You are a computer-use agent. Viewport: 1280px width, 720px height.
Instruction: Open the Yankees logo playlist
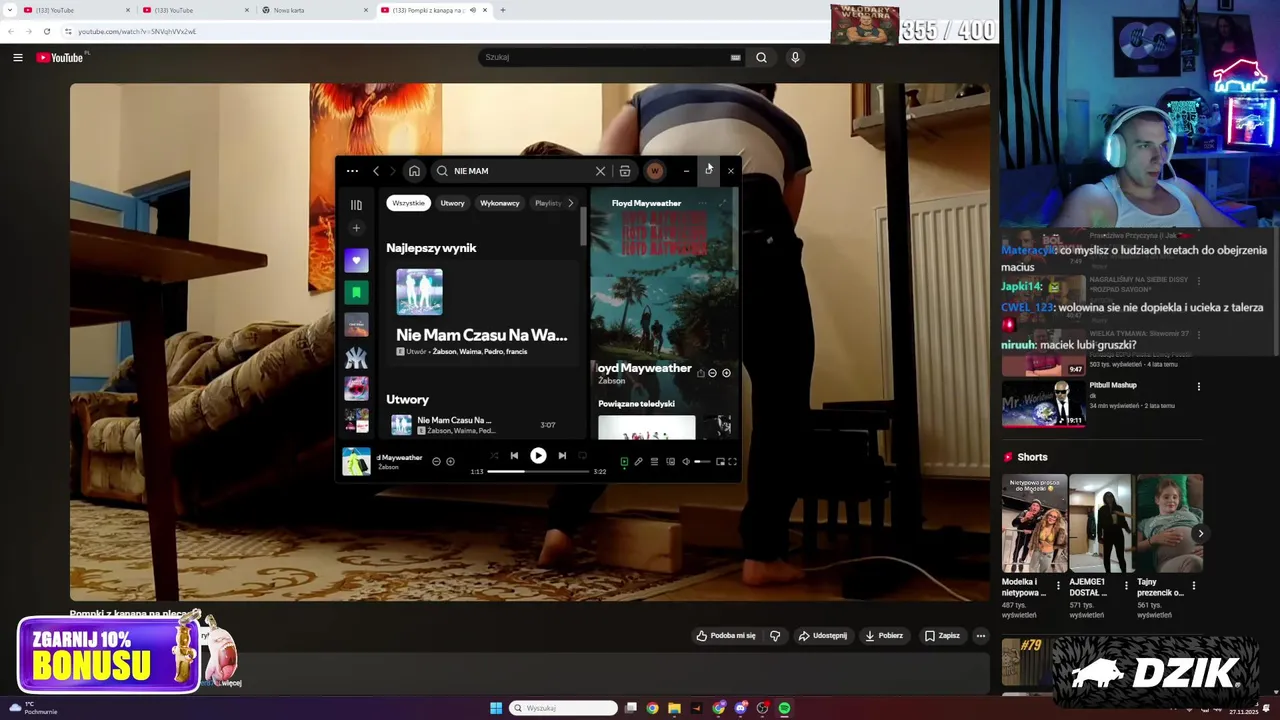click(356, 357)
